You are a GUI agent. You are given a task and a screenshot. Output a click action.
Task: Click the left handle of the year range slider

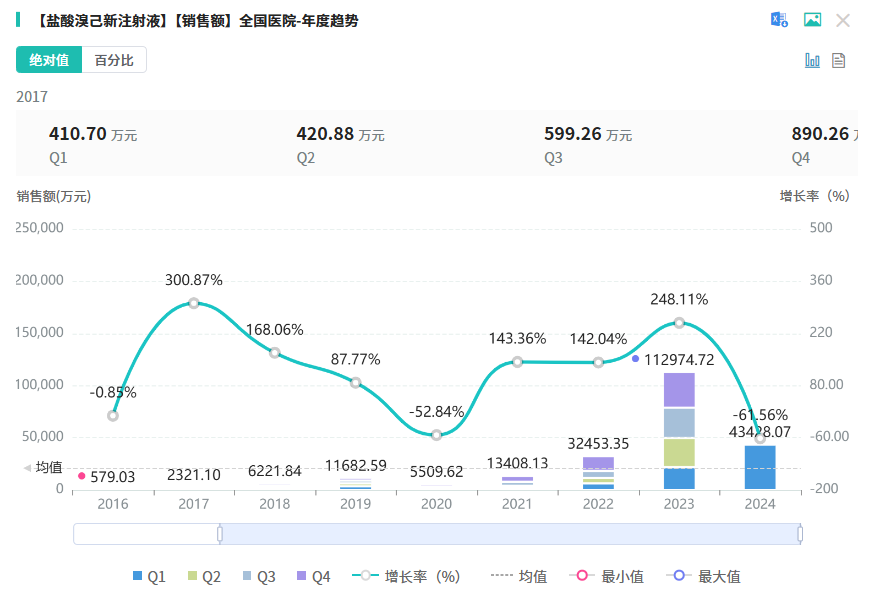(x=220, y=534)
